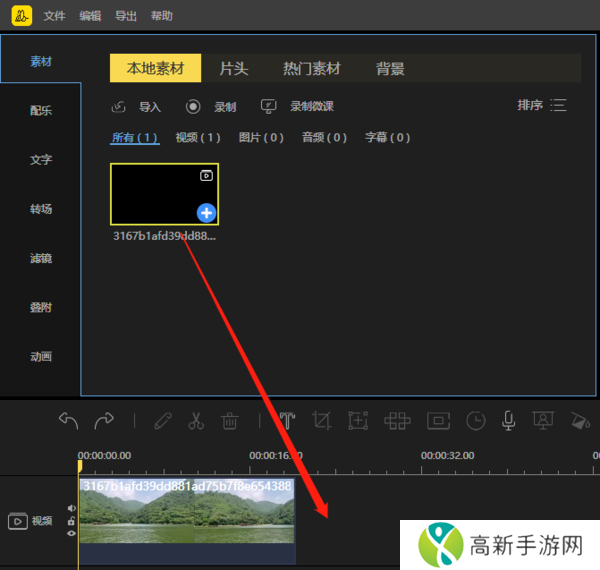Open the 排序 sort dropdown
Viewport: 600px width, 570px height.
[541, 106]
